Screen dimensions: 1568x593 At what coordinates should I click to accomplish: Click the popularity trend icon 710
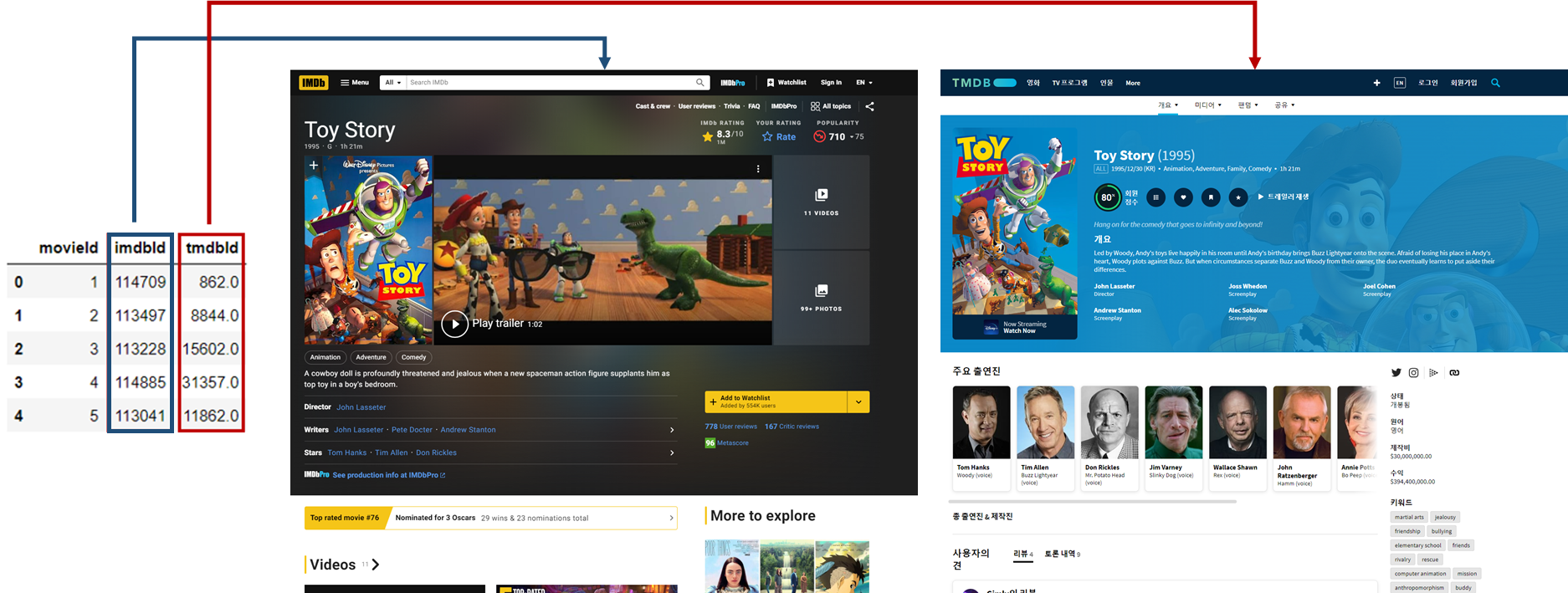tap(819, 136)
